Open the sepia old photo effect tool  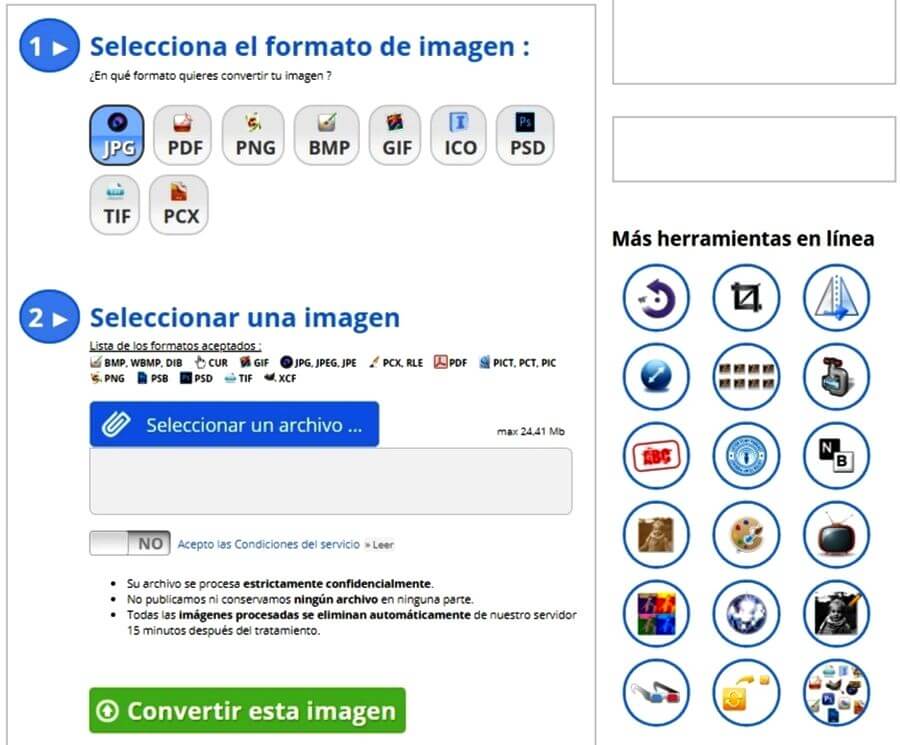656,534
